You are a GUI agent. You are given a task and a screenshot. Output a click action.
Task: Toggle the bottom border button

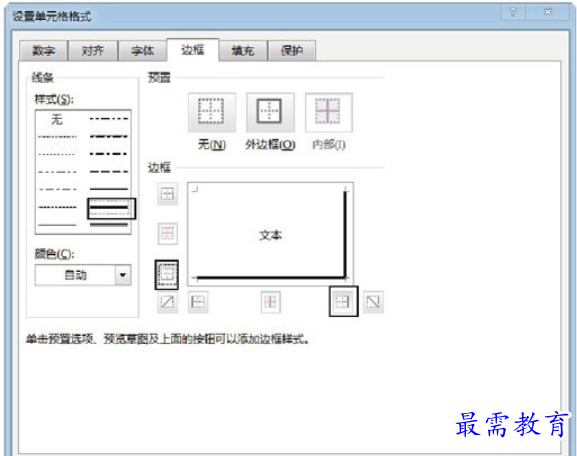coord(167,275)
